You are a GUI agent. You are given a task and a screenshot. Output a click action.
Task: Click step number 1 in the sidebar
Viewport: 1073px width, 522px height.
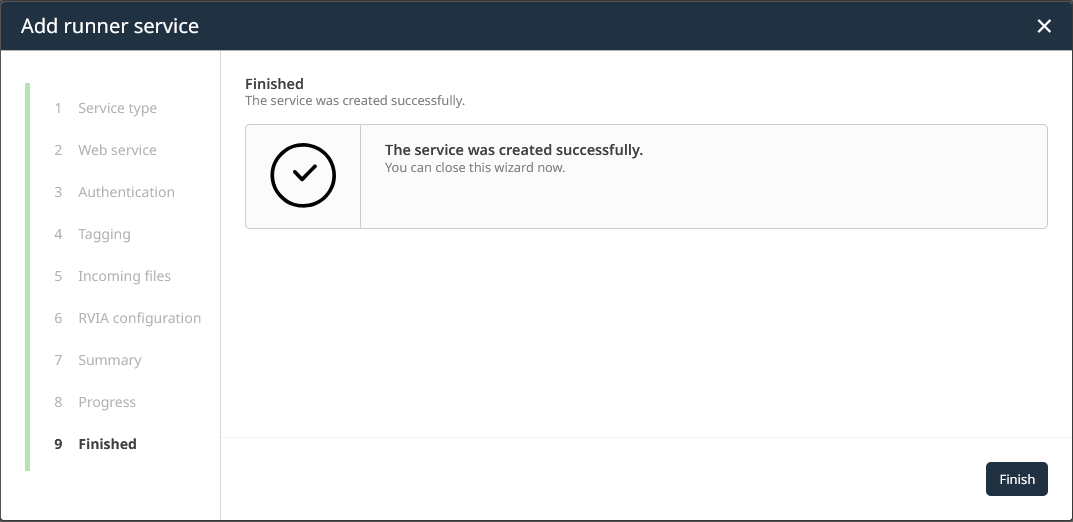coord(58,108)
